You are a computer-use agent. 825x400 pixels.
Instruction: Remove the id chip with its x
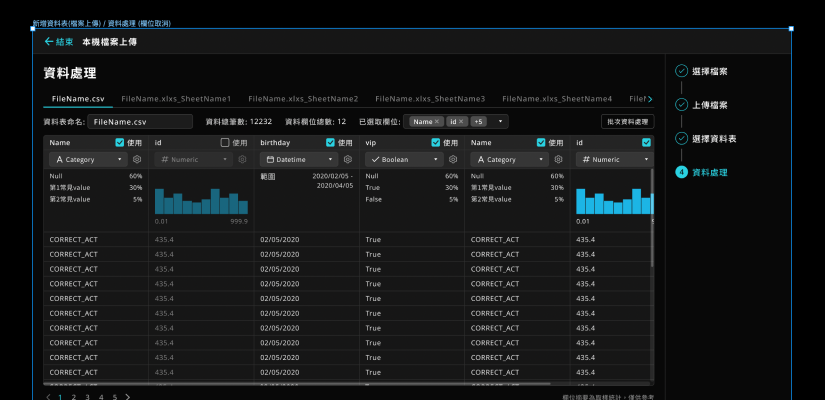pos(461,122)
